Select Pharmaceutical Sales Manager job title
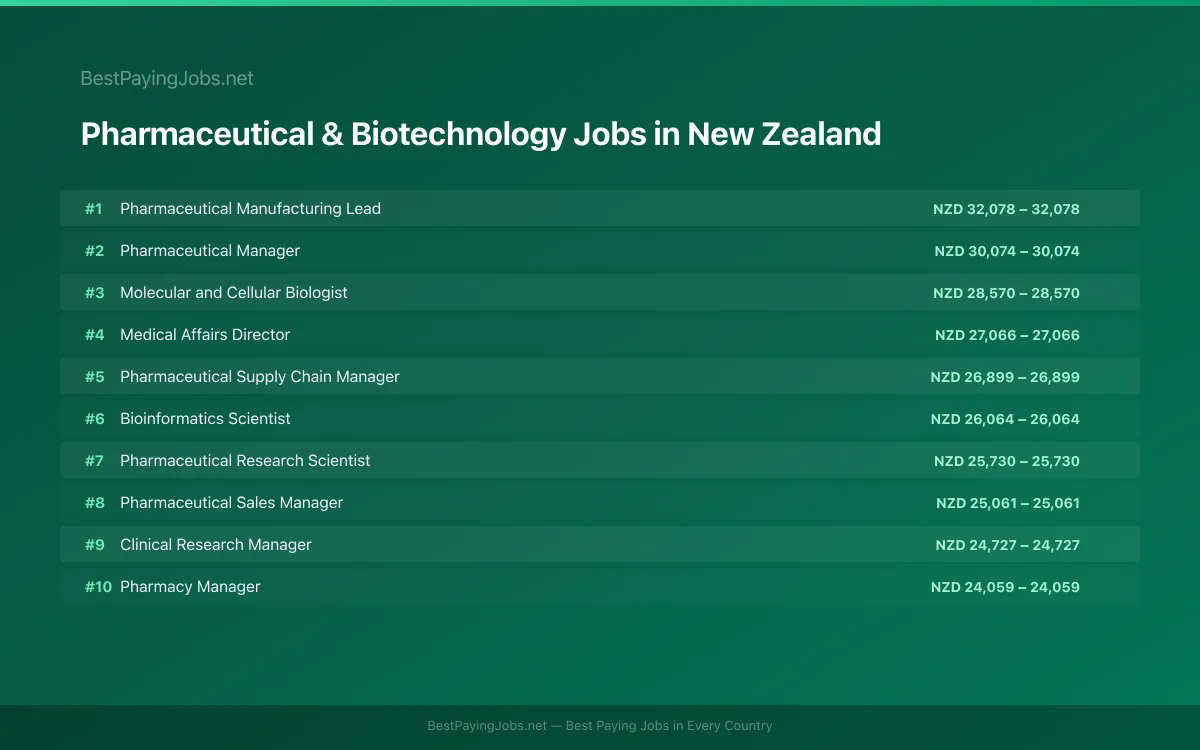Viewport: 1200px width, 750px height. pos(231,503)
